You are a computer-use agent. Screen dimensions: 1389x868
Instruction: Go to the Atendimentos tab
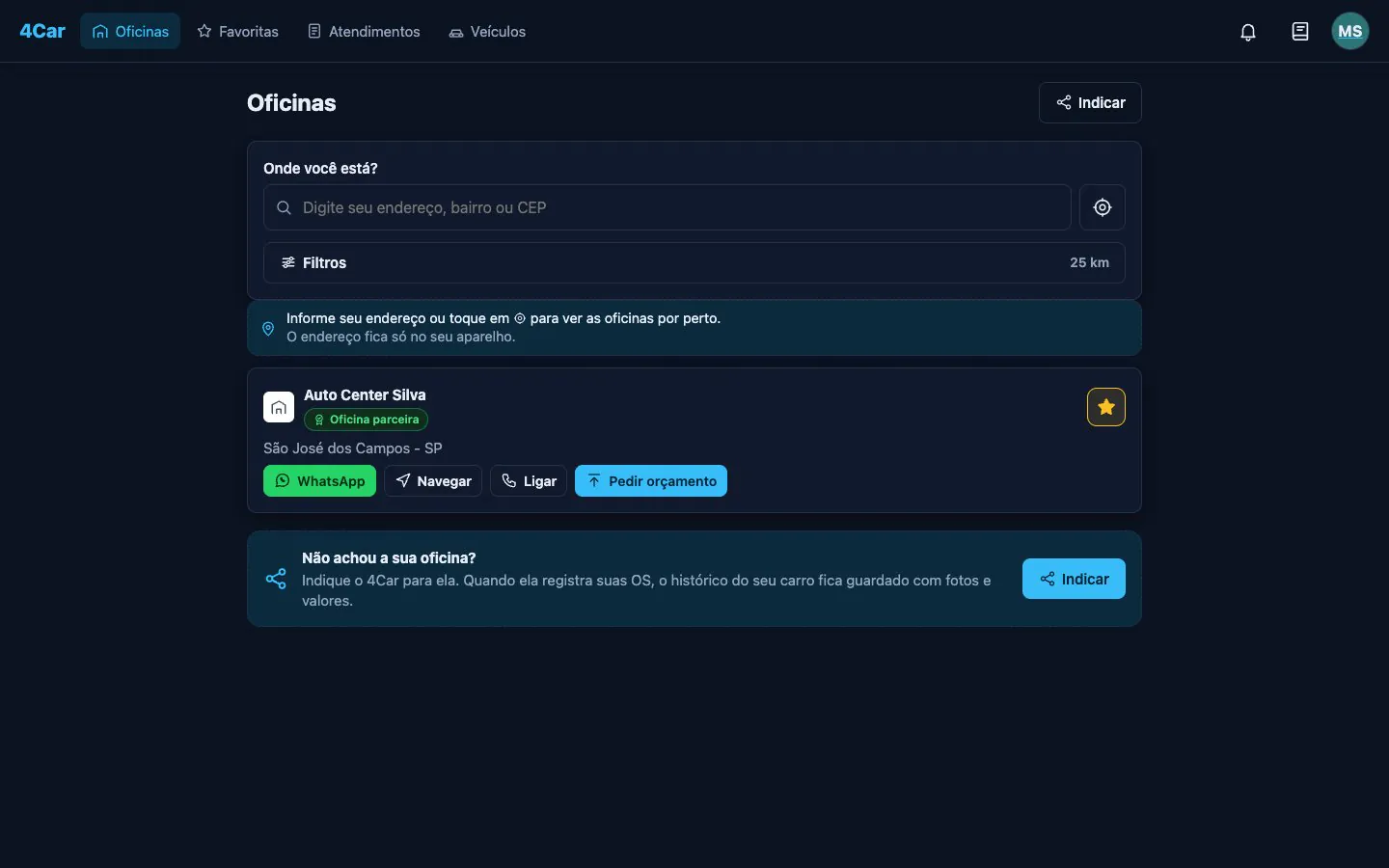point(365,32)
